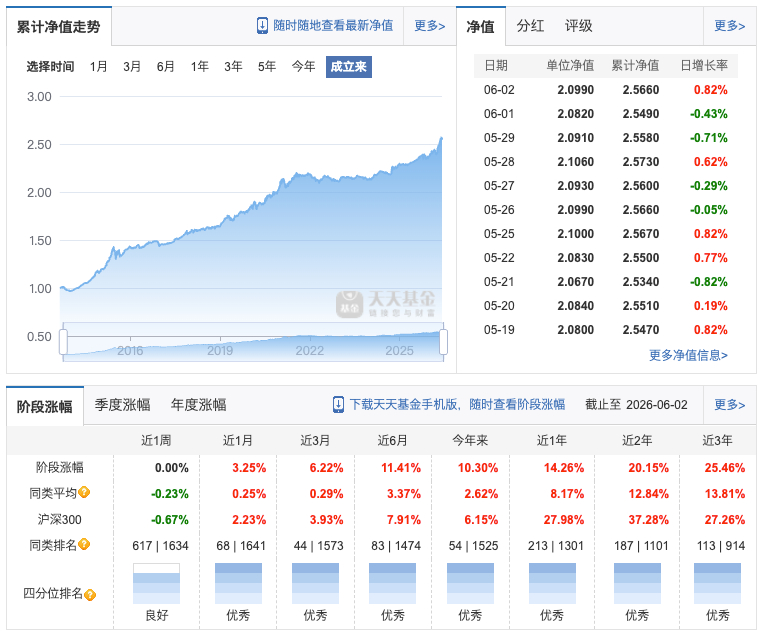Screen dimensions: 762x633
Task: Click 更多> link in the chart panel header
Action: (x=430, y=26)
